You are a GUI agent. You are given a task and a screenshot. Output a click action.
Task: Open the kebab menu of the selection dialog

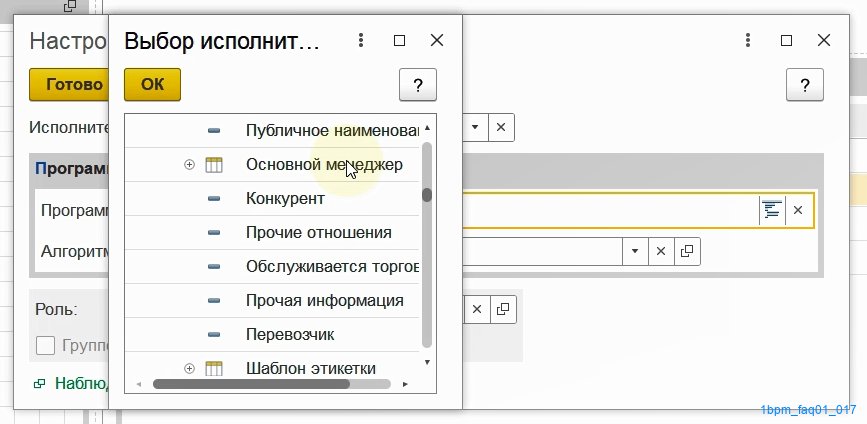[x=360, y=41]
